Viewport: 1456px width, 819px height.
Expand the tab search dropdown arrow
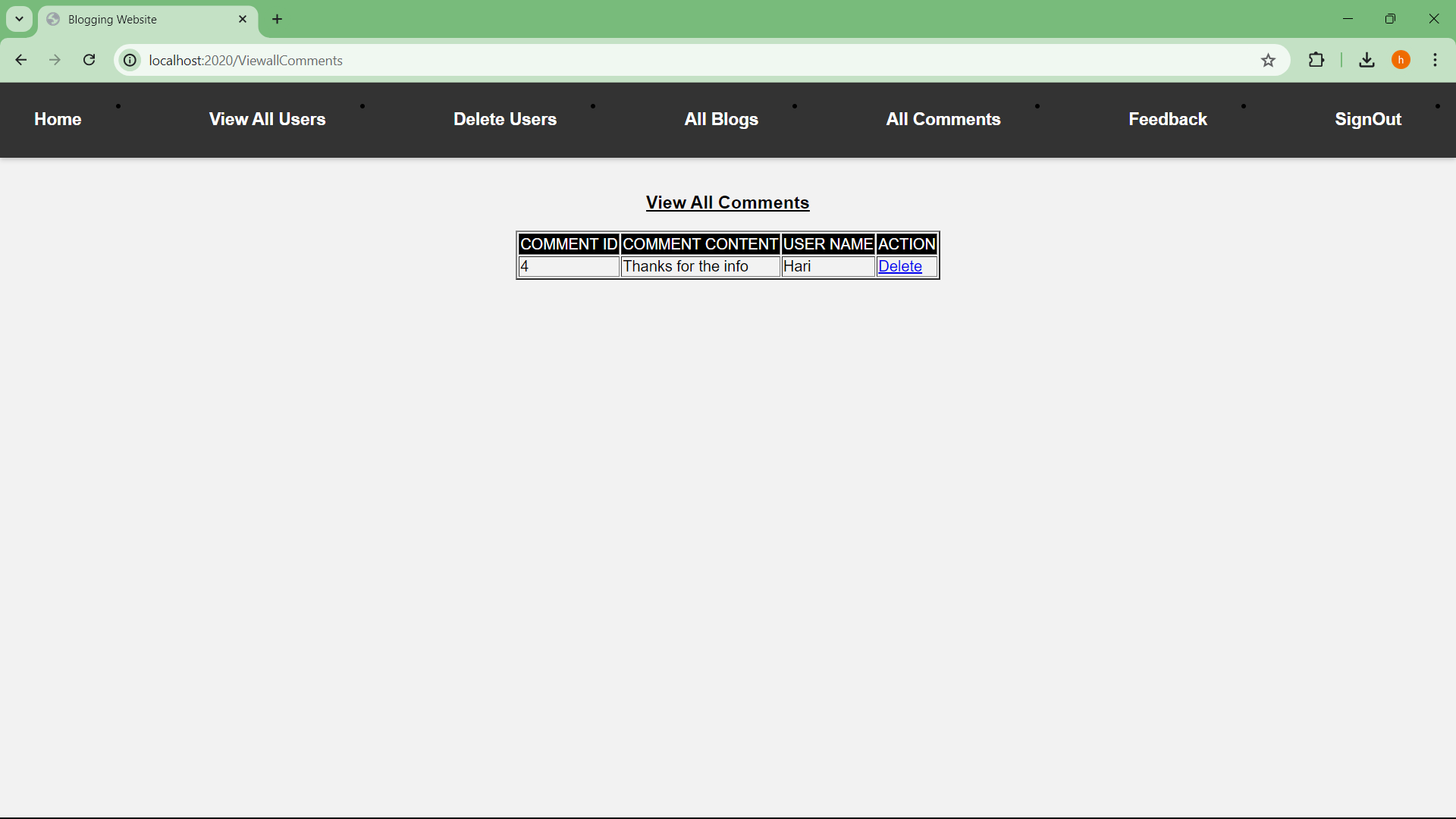point(20,19)
